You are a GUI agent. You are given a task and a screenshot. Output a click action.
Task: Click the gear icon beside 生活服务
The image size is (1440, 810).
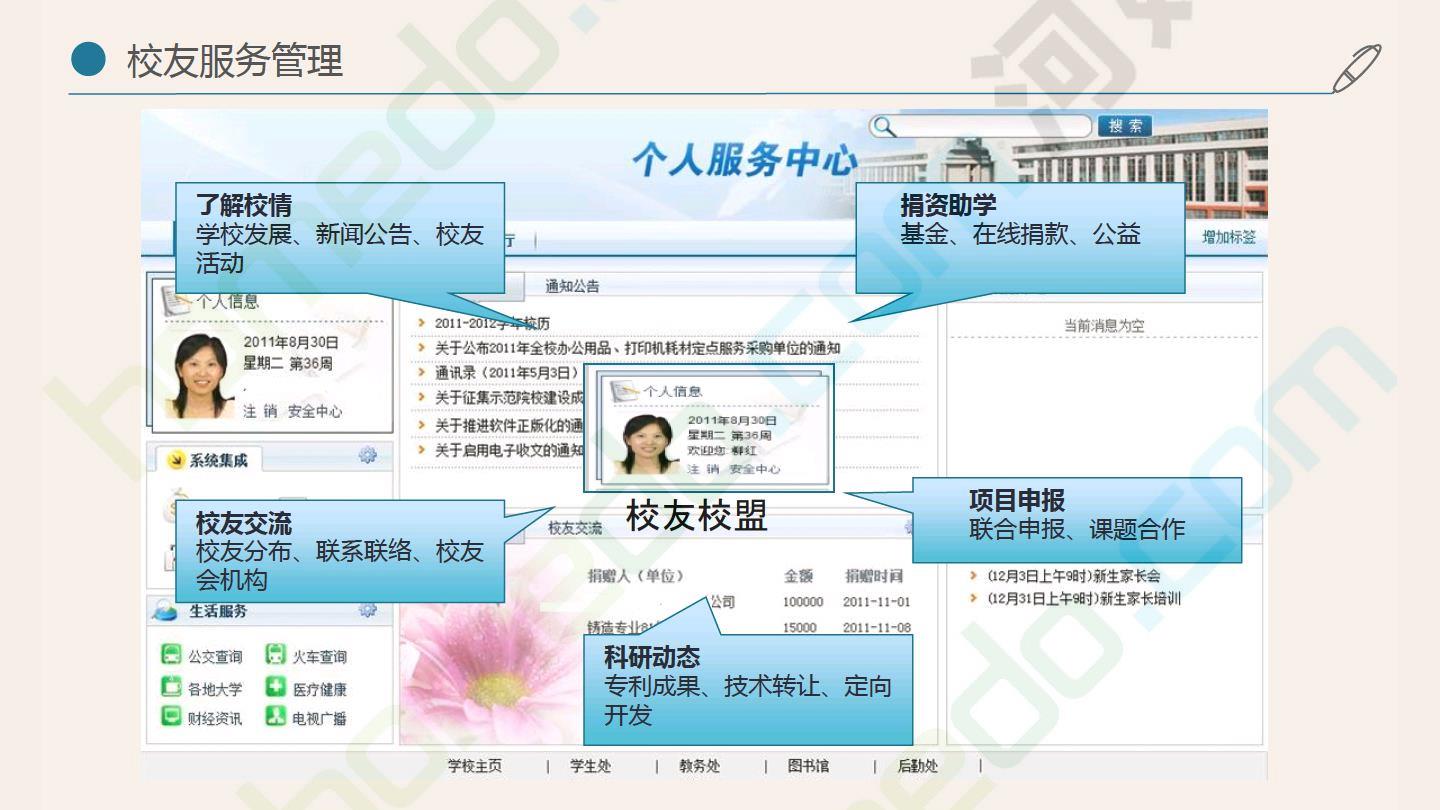coord(367,609)
